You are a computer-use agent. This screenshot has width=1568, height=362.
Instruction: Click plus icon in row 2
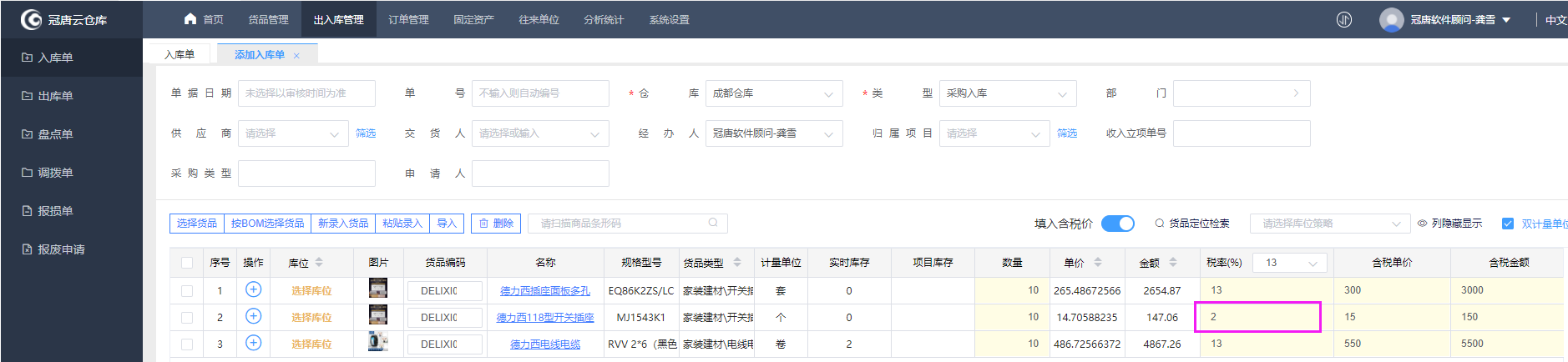[x=253, y=316]
